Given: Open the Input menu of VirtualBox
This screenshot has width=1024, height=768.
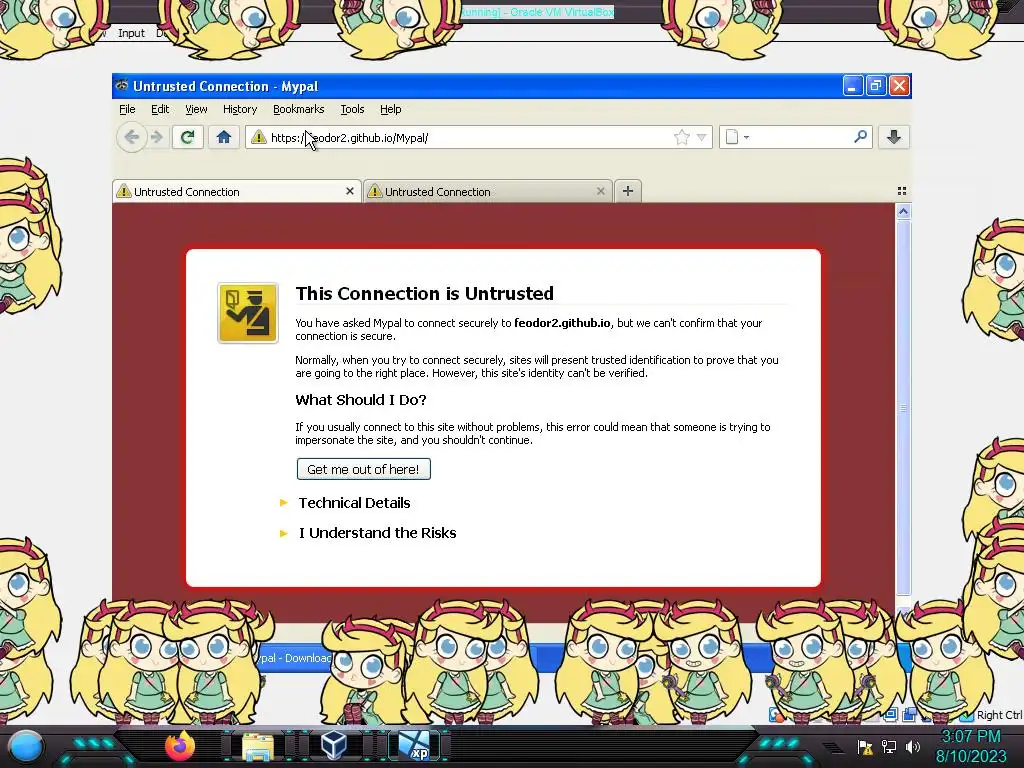Looking at the screenshot, I should click(131, 33).
